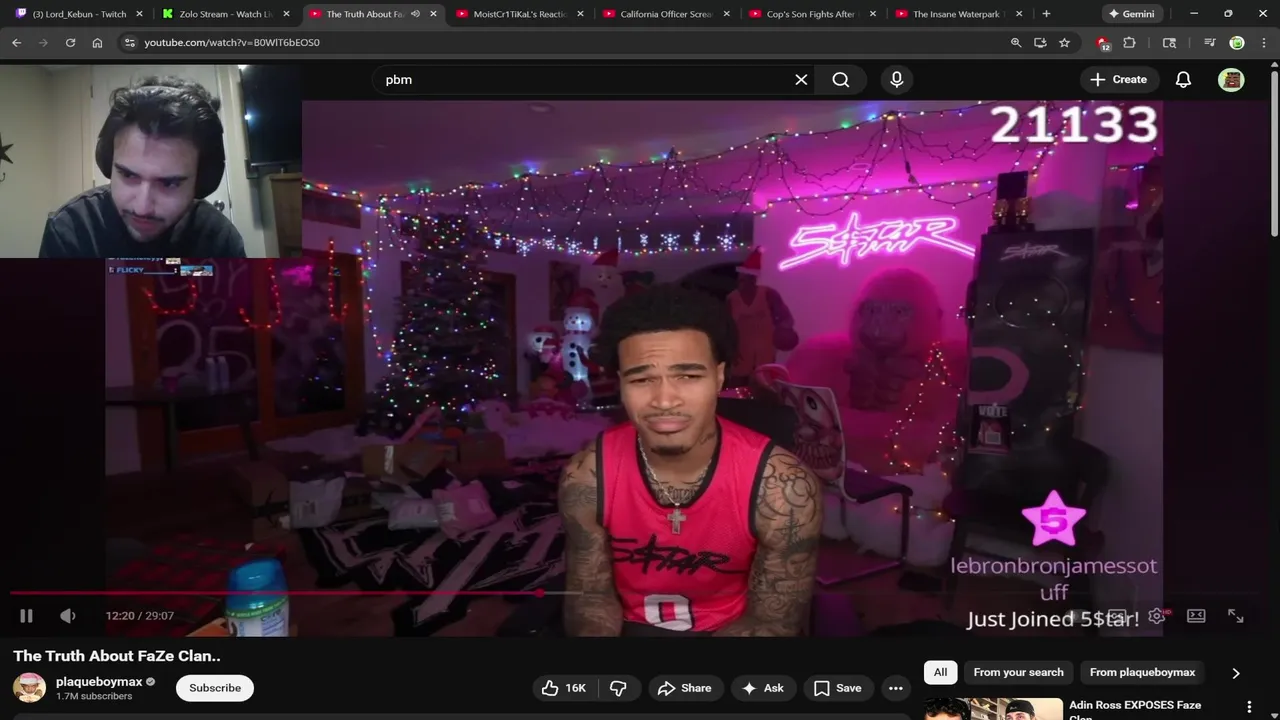
Task: Enter fullscreen mode on the player
Action: [1236, 616]
